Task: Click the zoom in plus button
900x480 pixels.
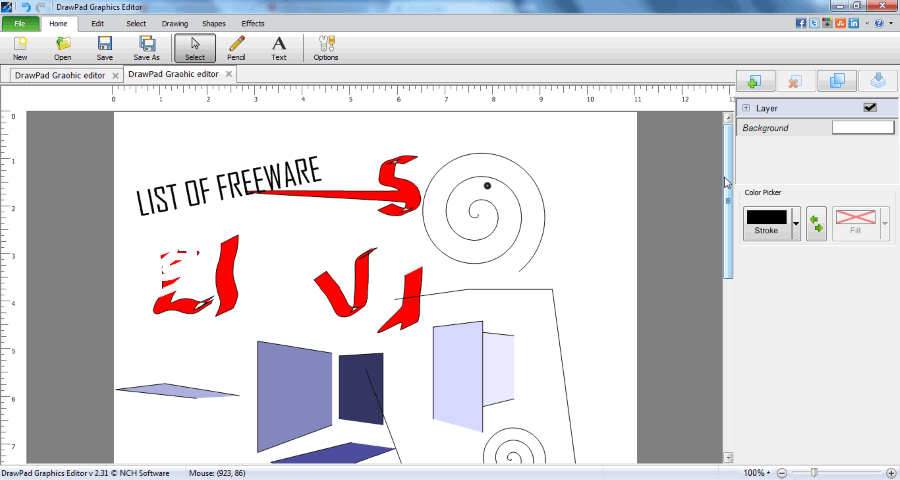Action: [x=890, y=473]
